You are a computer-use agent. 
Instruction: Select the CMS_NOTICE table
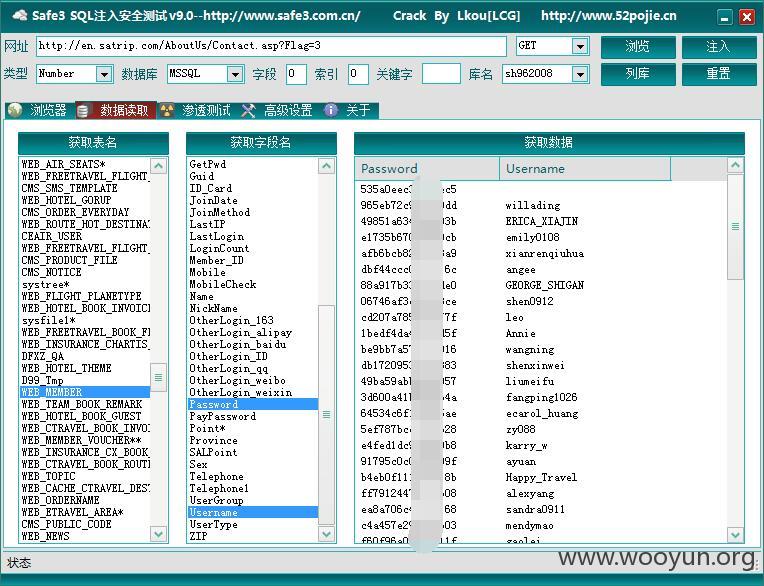click(85, 272)
